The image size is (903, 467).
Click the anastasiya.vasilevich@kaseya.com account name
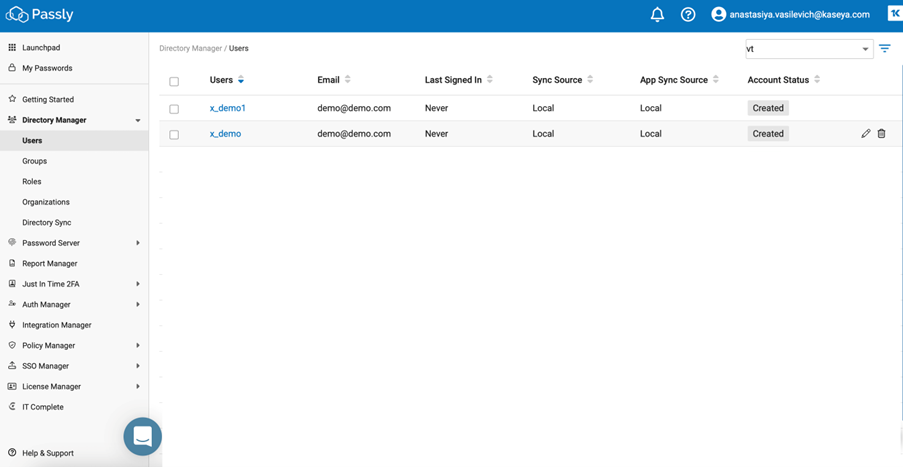[x=799, y=15]
